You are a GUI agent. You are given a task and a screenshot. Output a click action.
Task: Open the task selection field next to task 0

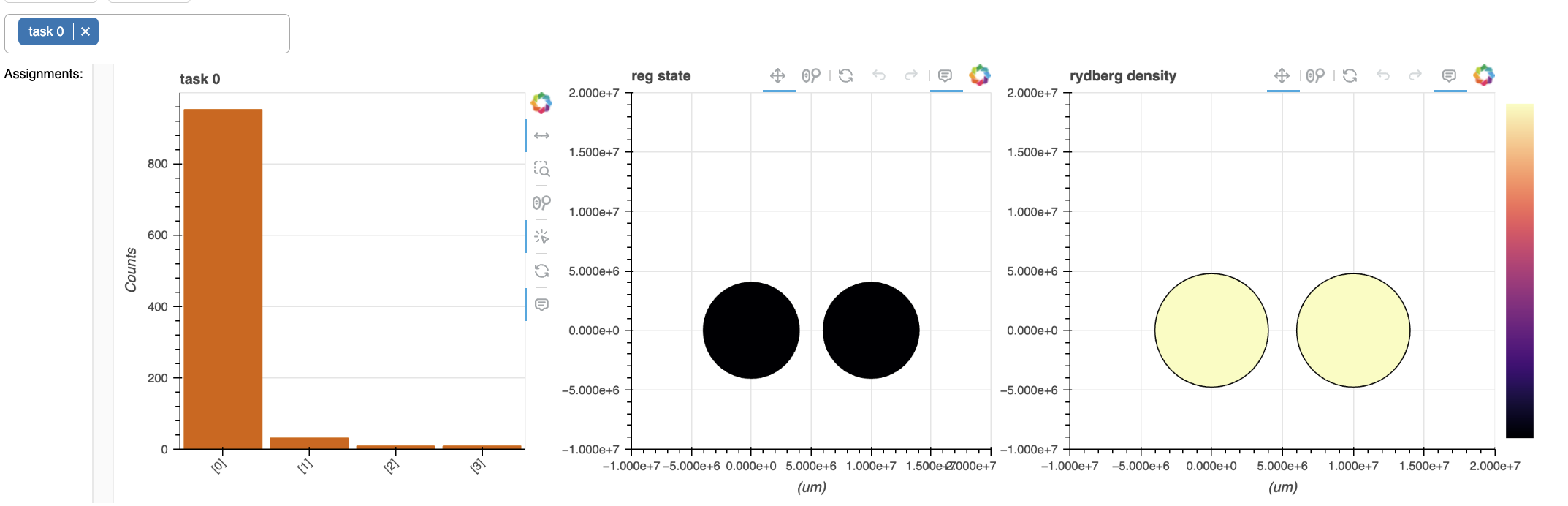[194, 33]
